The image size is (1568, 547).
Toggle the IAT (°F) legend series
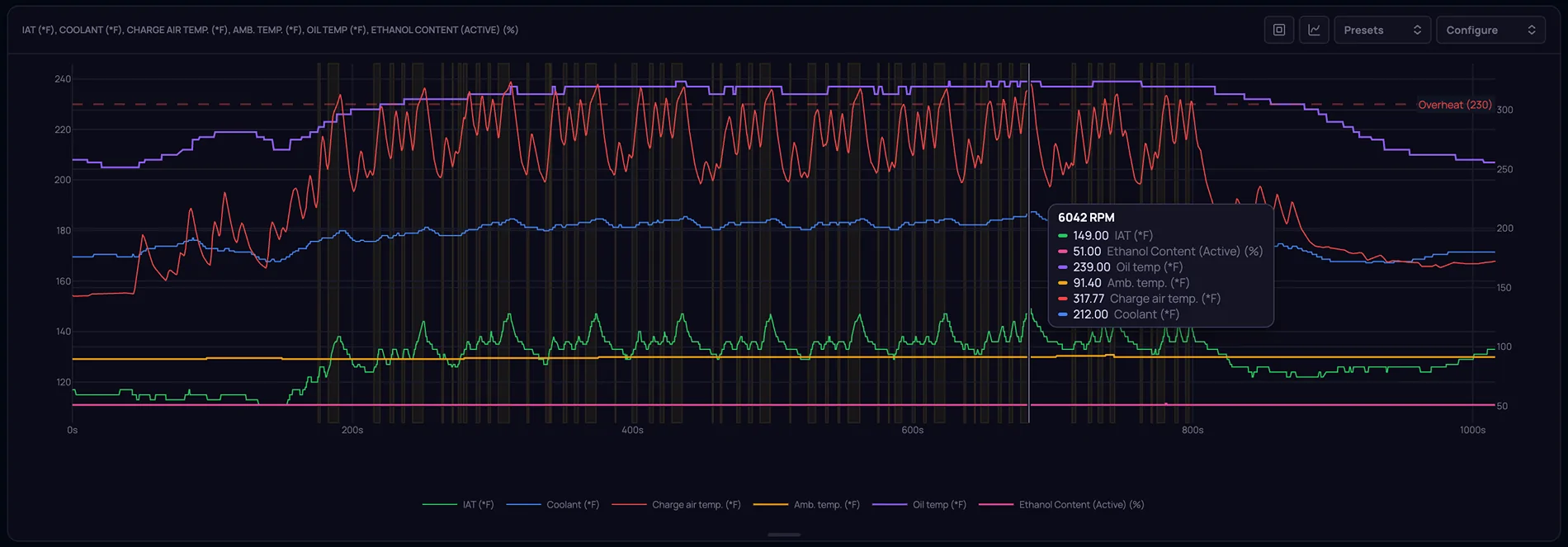pyautogui.click(x=458, y=505)
